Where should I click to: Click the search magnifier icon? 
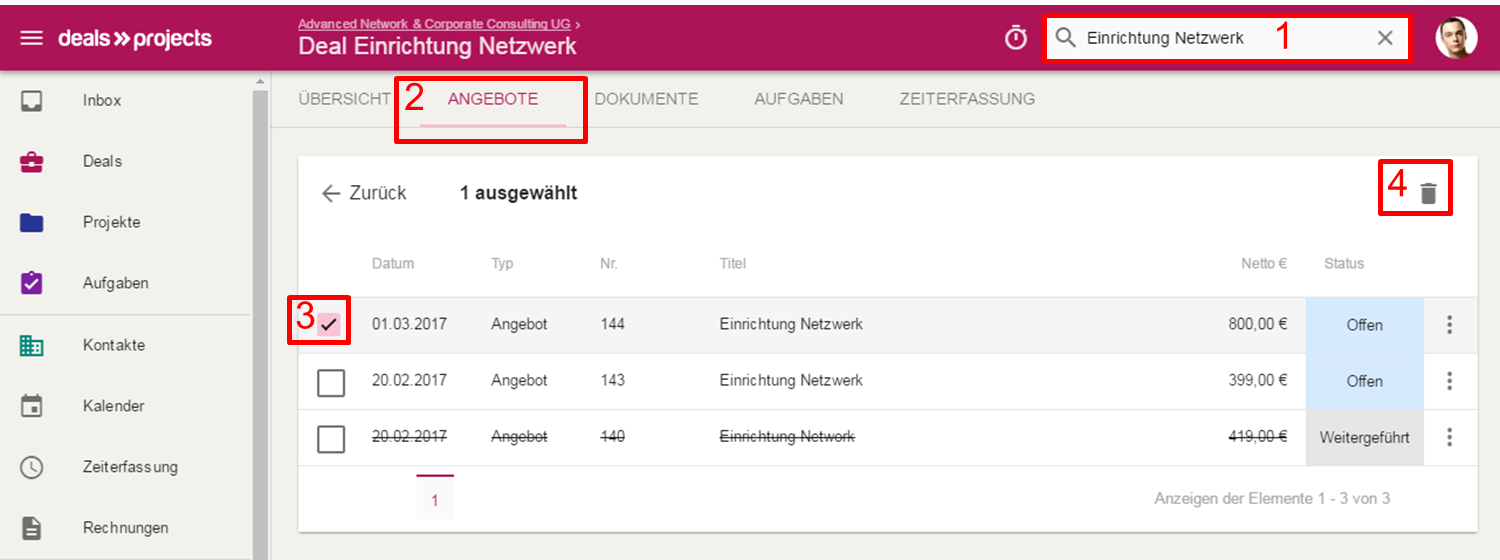pos(1066,38)
